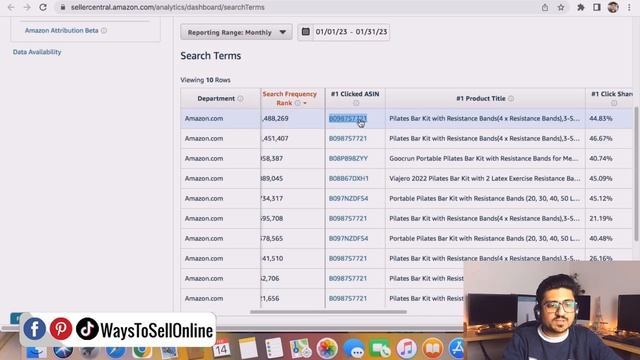Image resolution: width=640 pixels, height=360 pixels.
Task: Open Notes app in the Dock
Action: click(248, 348)
